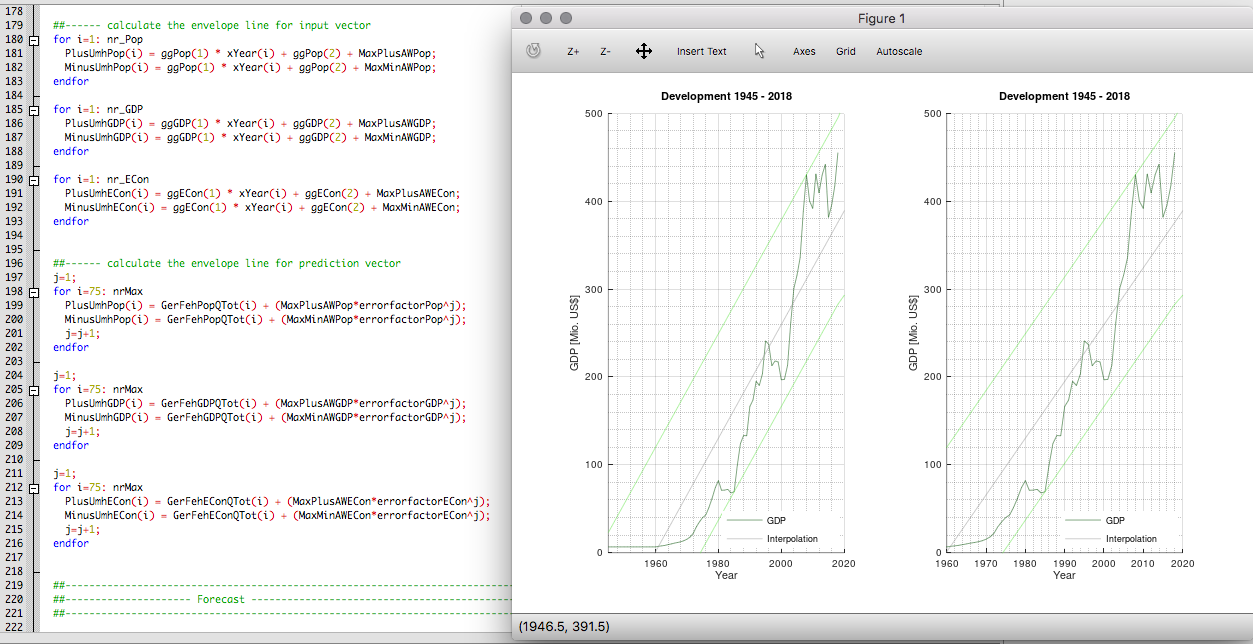Viewport: 1253px width, 644px height.
Task: Click the MinusUmhGDP line with MaxMinAWGDP at 187
Action: (x=251, y=138)
